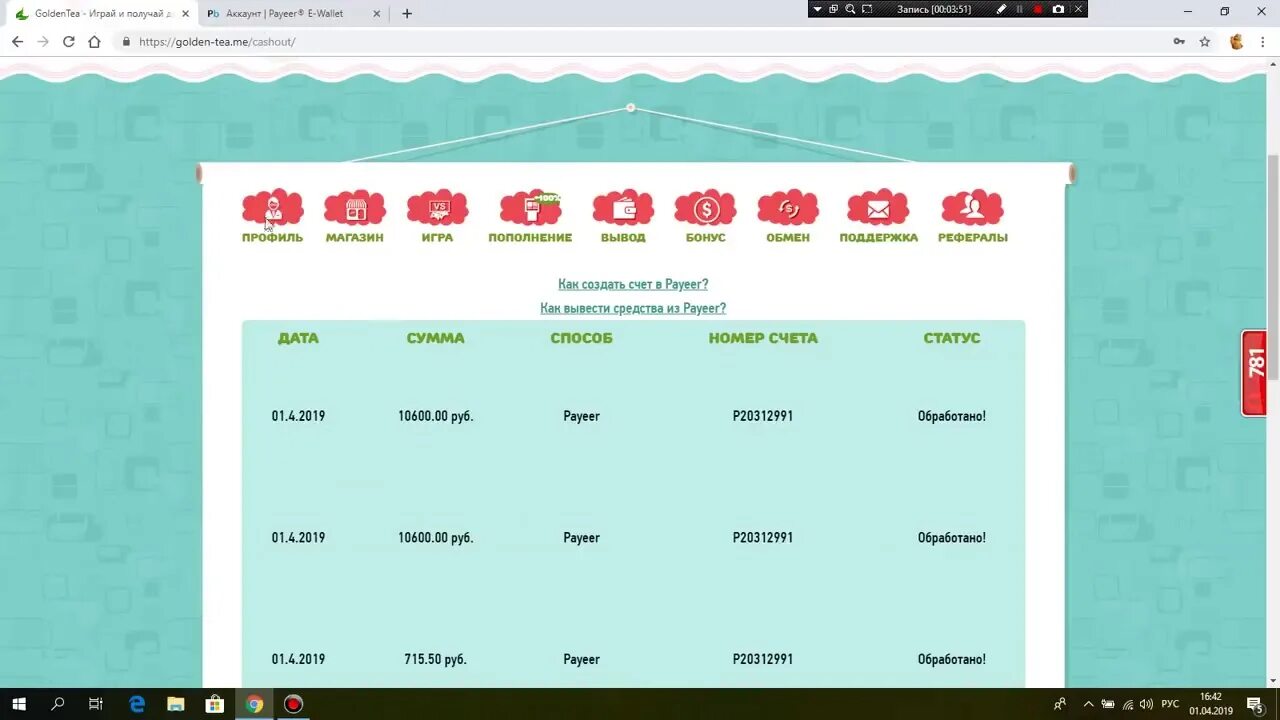Click the Вывод menu label
The image size is (1280, 720).
[x=623, y=238]
